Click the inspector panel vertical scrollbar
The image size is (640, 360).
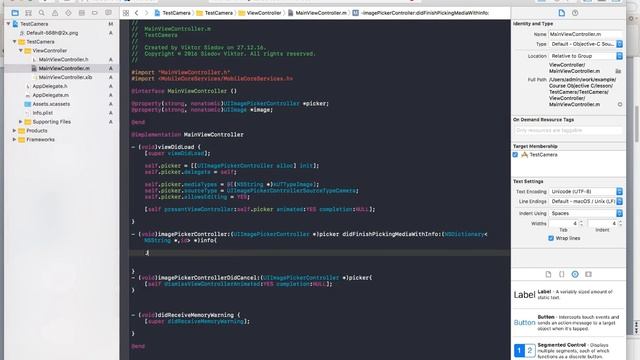(636, 124)
